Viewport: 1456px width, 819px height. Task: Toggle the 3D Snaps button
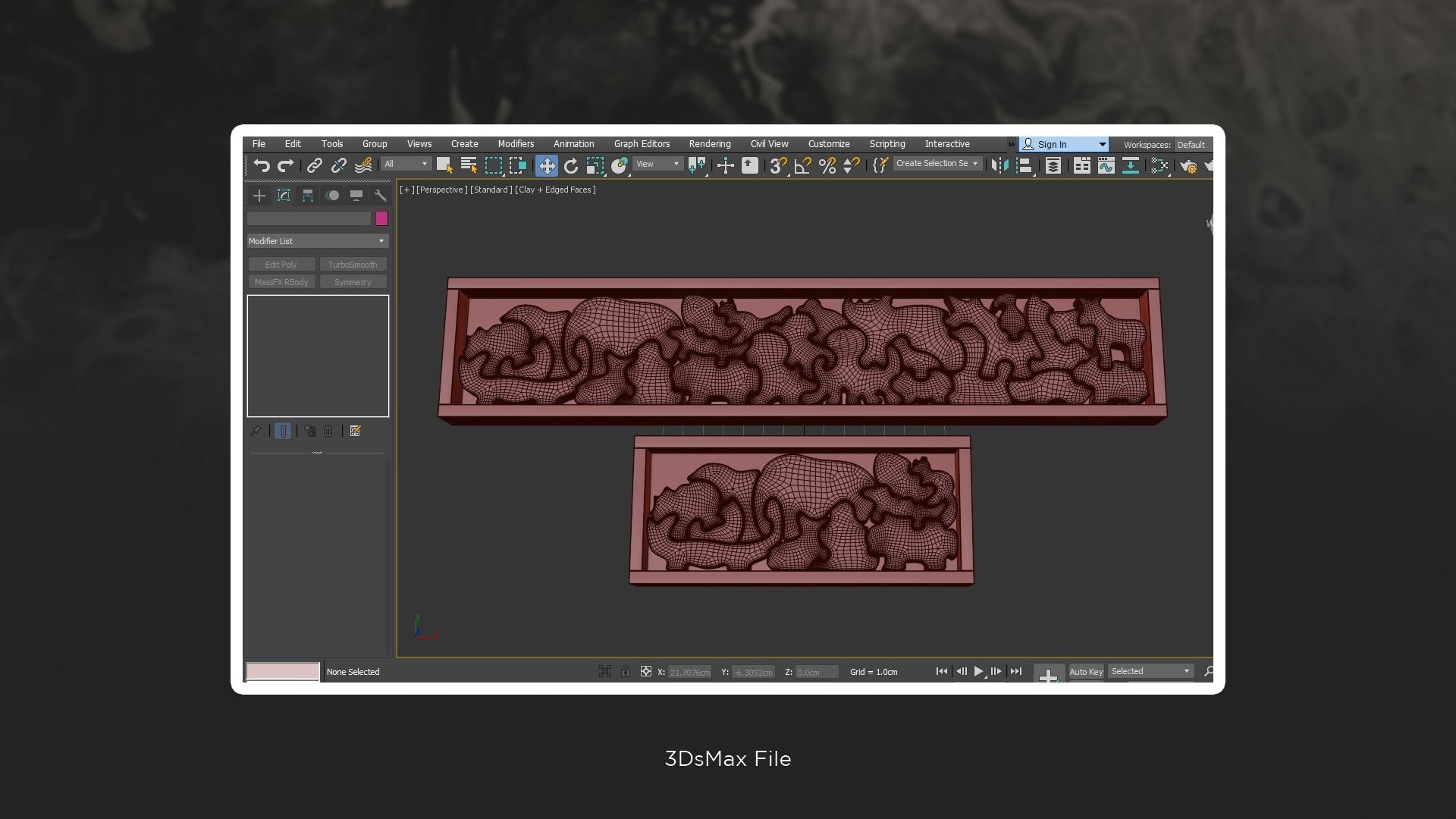click(x=777, y=165)
